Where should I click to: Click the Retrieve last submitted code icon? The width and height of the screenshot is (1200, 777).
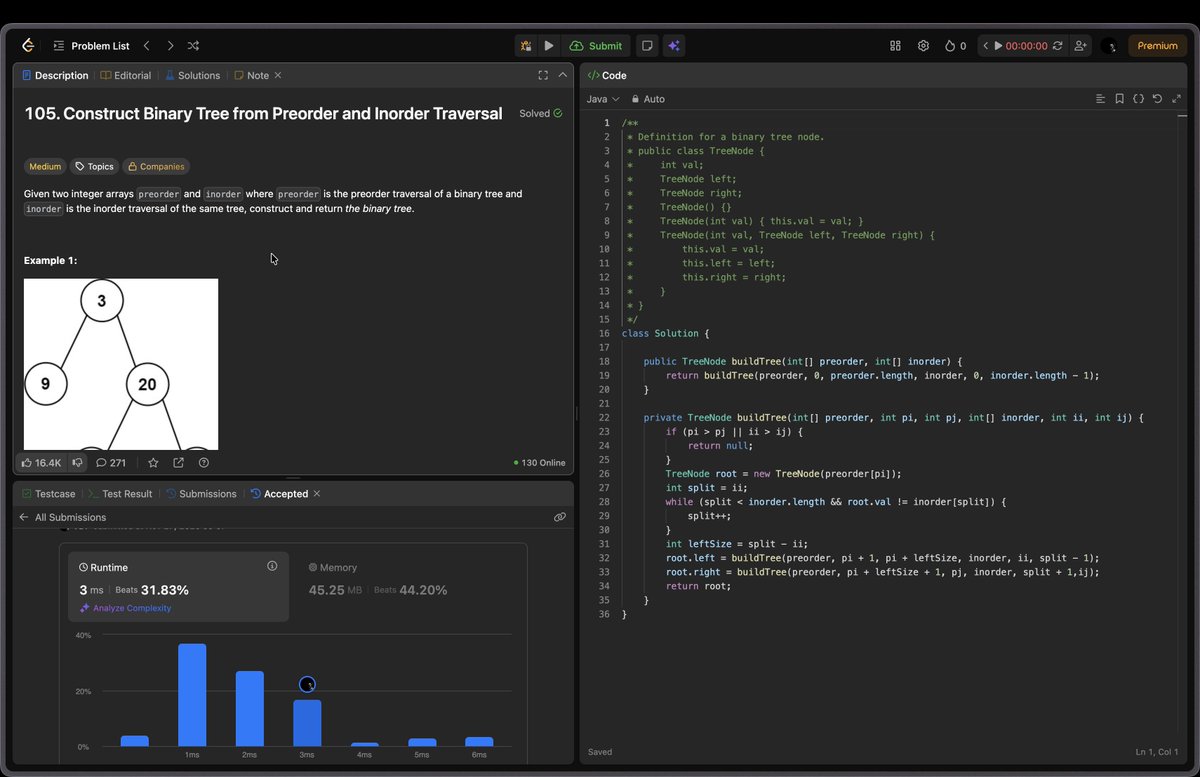(x=1158, y=99)
